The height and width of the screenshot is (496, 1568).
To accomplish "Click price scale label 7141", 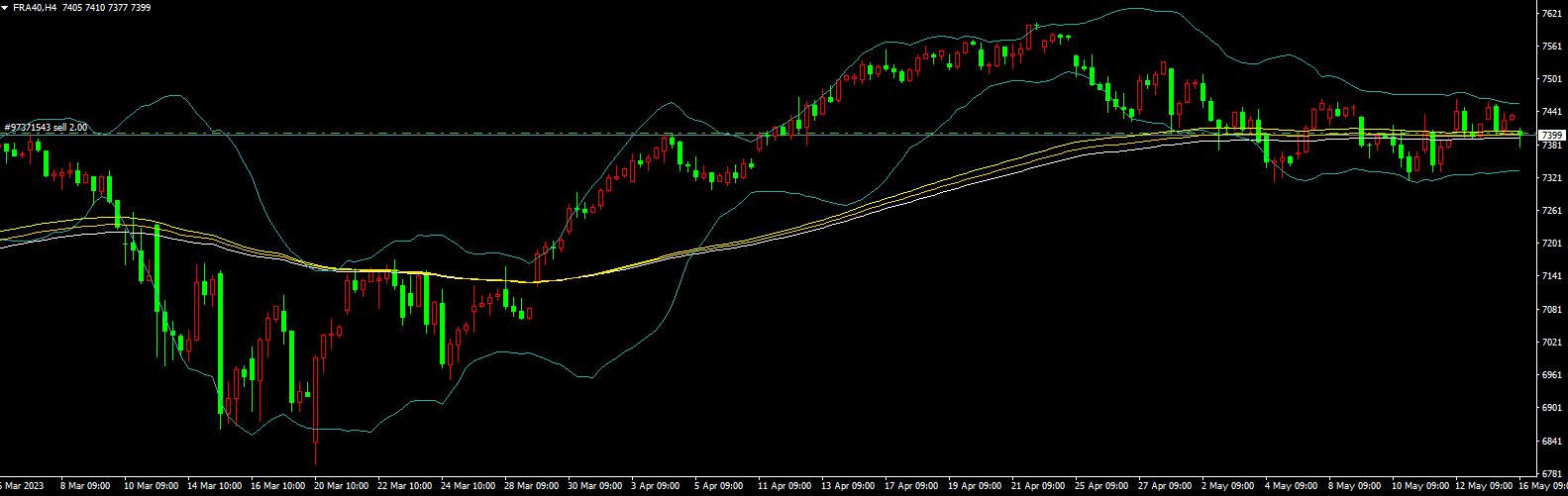I will tap(1552, 276).
